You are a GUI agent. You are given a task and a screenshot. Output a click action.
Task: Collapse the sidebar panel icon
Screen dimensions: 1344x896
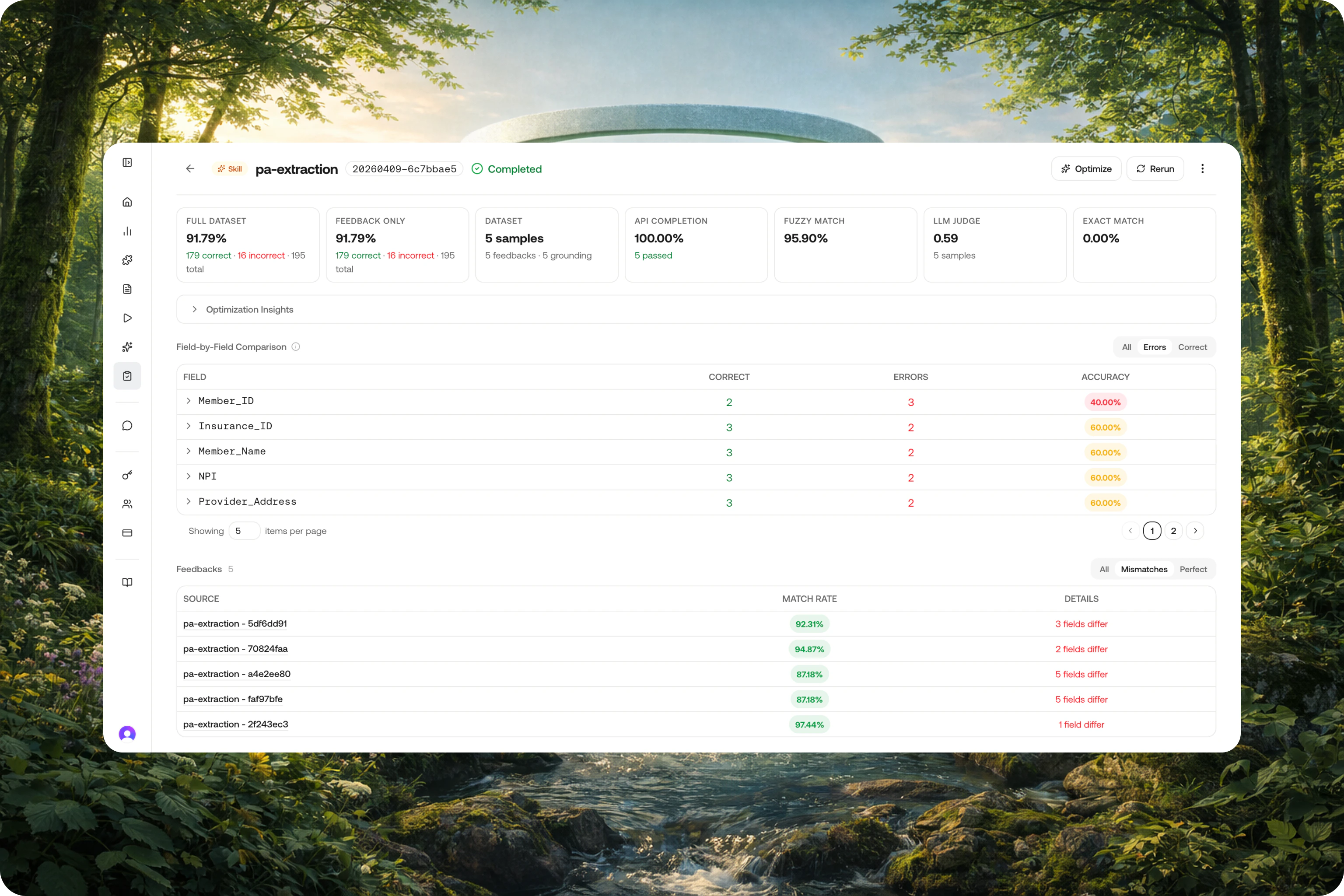coord(127,163)
